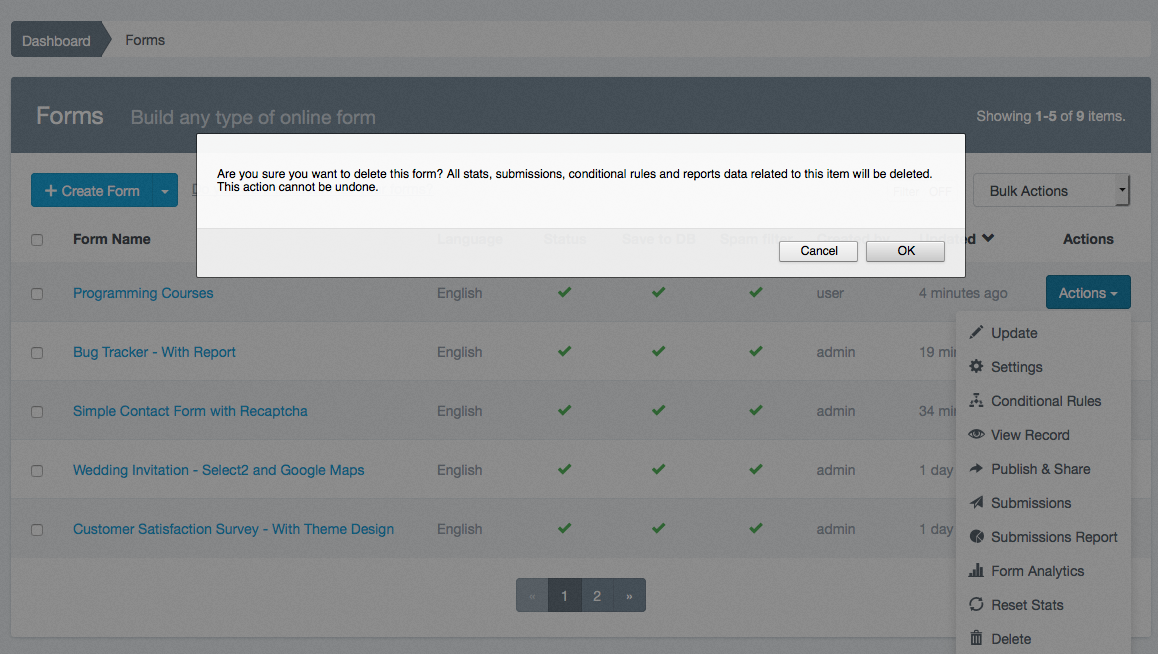
Task: Open the Wedding Invitation form link
Action: click(218, 470)
